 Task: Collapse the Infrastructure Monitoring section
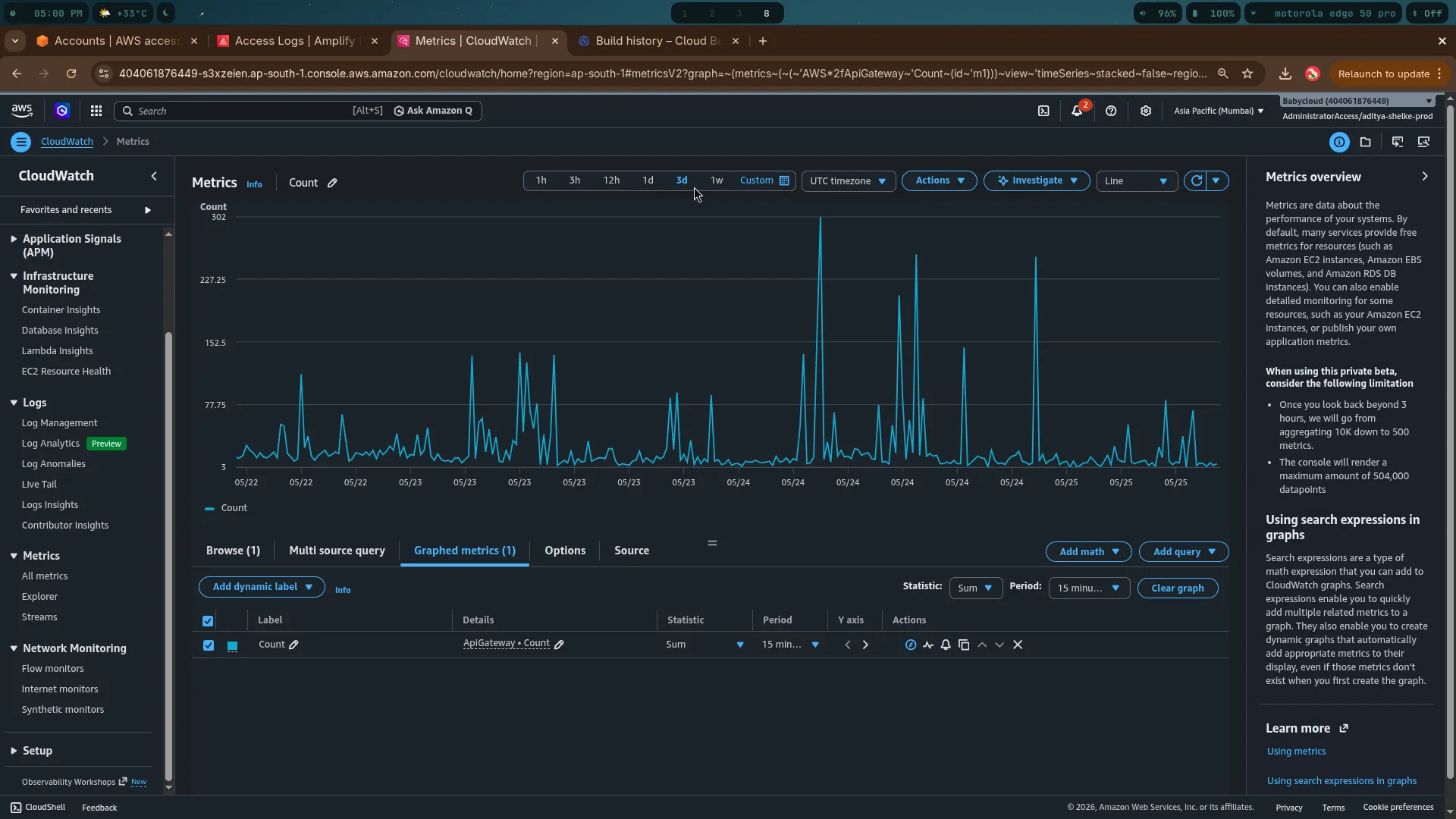coord(14,276)
